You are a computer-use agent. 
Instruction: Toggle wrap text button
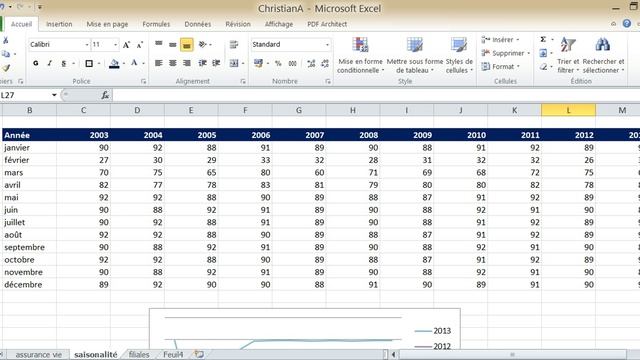(x=233, y=44)
